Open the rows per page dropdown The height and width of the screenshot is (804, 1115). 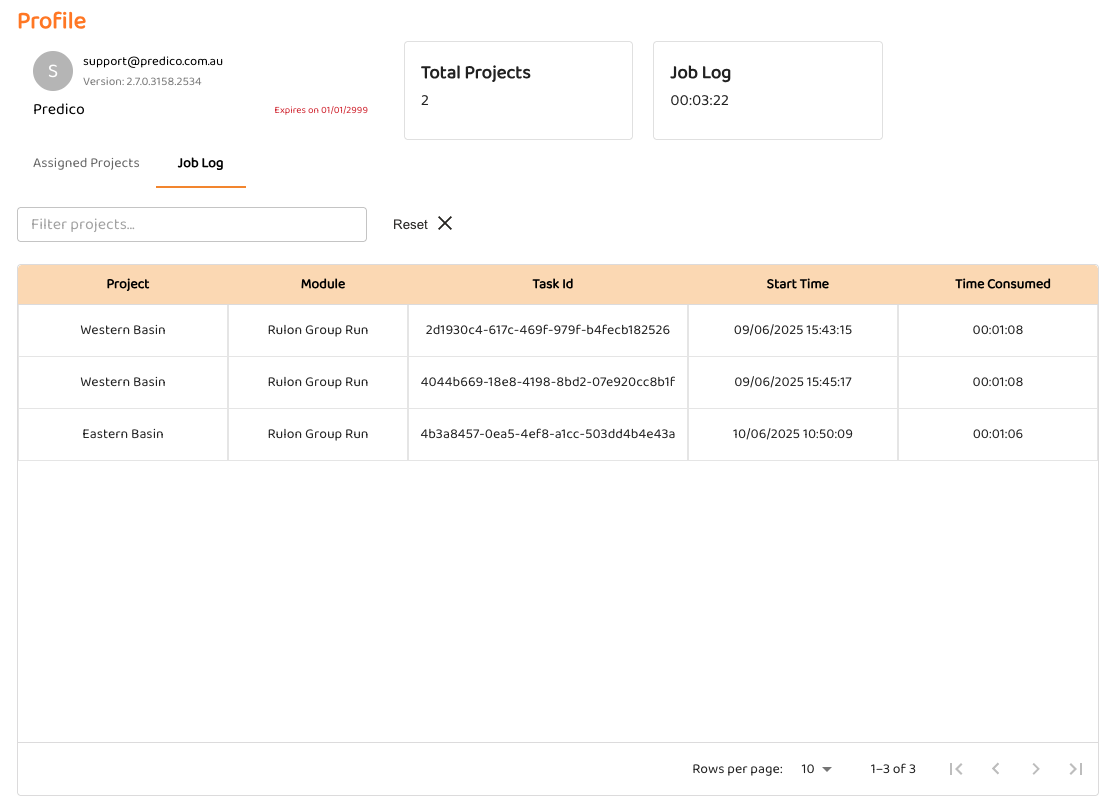coord(816,769)
